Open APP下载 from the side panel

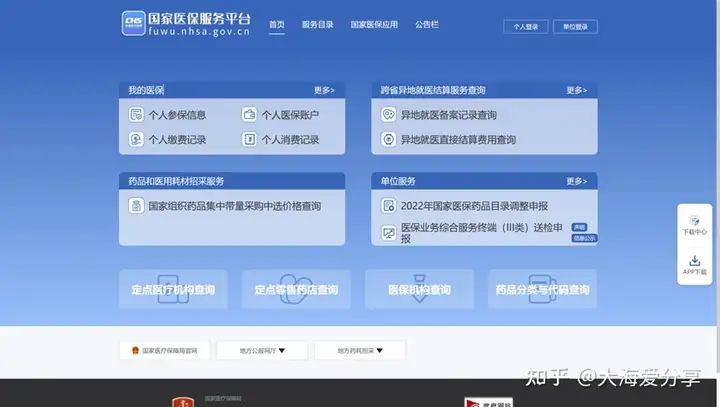click(x=695, y=265)
